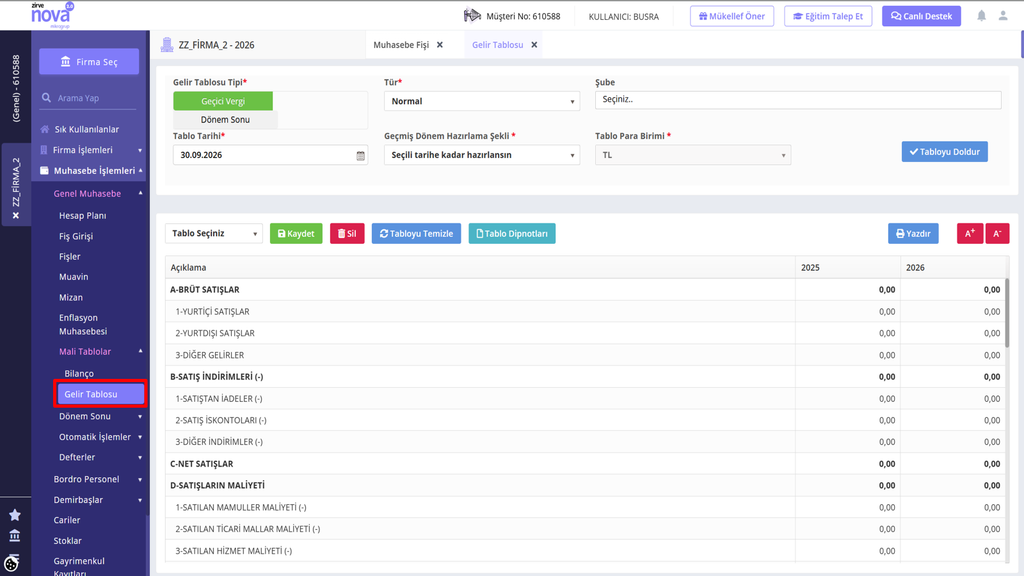The width and height of the screenshot is (1024, 576).
Task: Close the ZZ_FIRMA_2 side tab with X
Action: click(x=16, y=216)
